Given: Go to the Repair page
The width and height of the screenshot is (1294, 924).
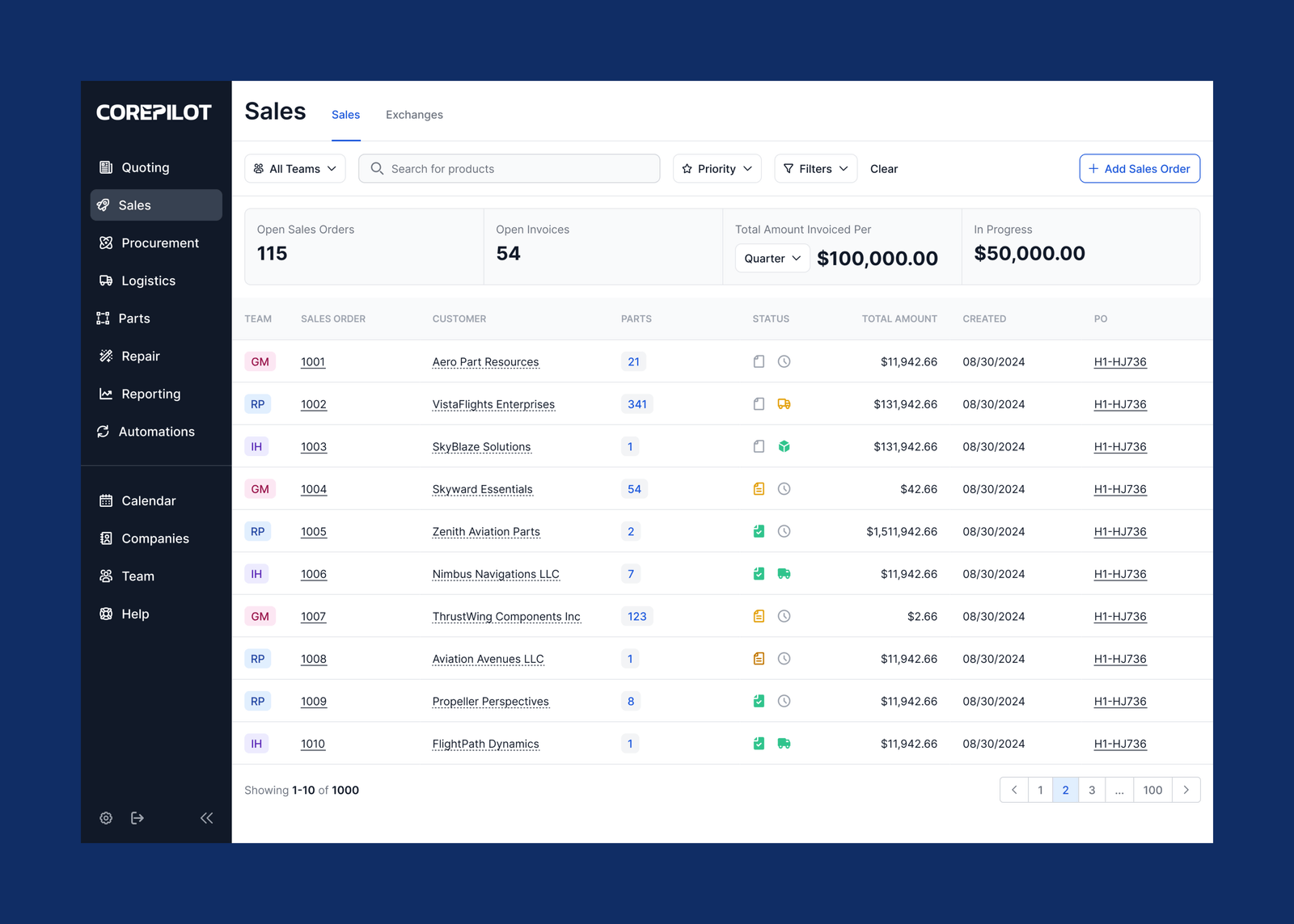Looking at the screenshot, I should point(141,356).
